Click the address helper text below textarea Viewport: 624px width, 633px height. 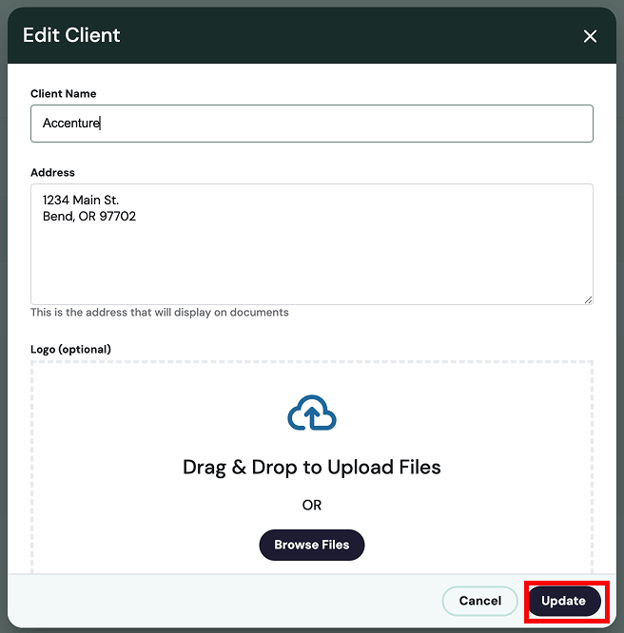coord(159,312)
